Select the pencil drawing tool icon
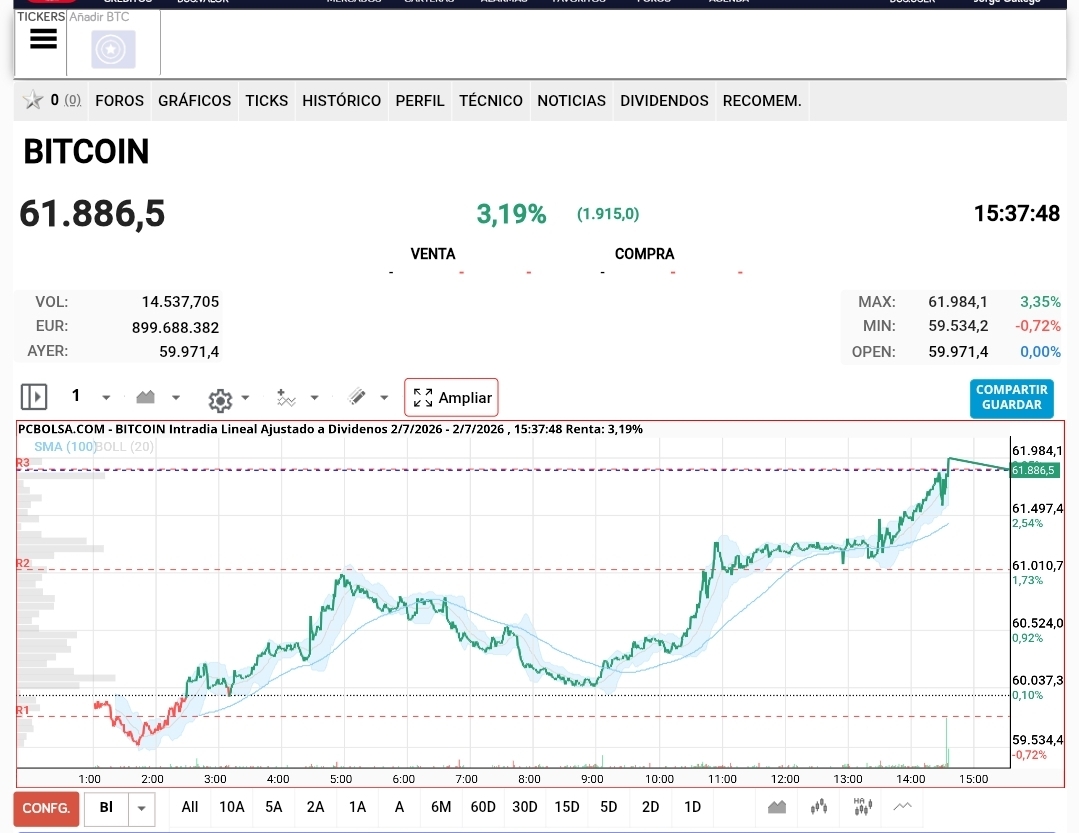The height and width of the screenshot is (833, 1079). coord(356,397)
